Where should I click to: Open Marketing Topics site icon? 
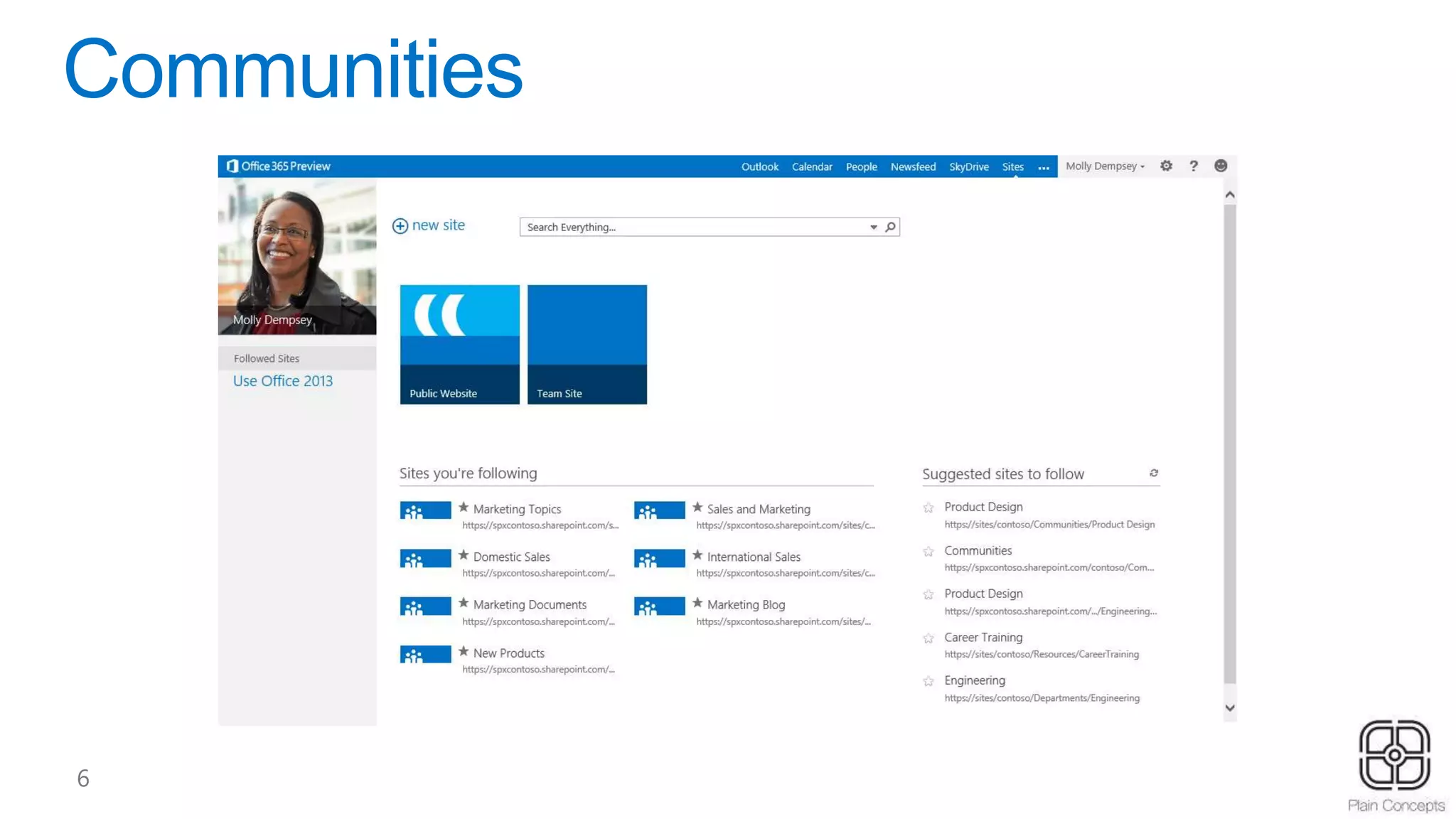point(425,510)
